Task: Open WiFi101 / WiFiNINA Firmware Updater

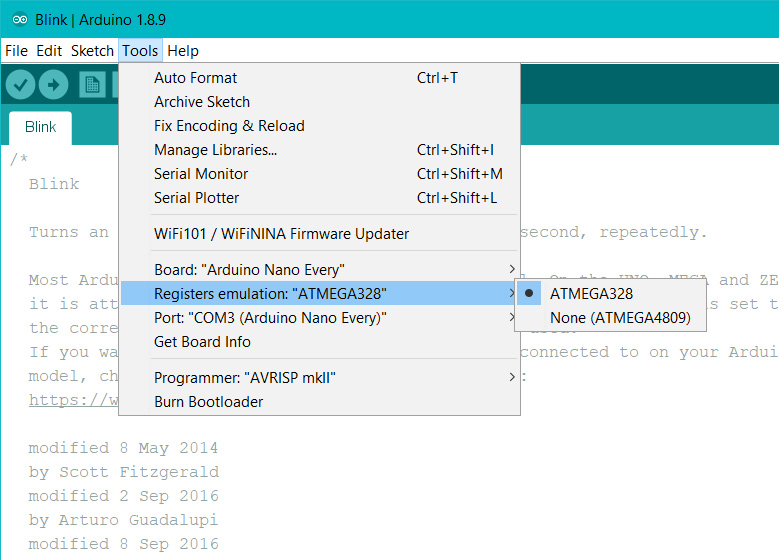Action: [x=320, y=234]
